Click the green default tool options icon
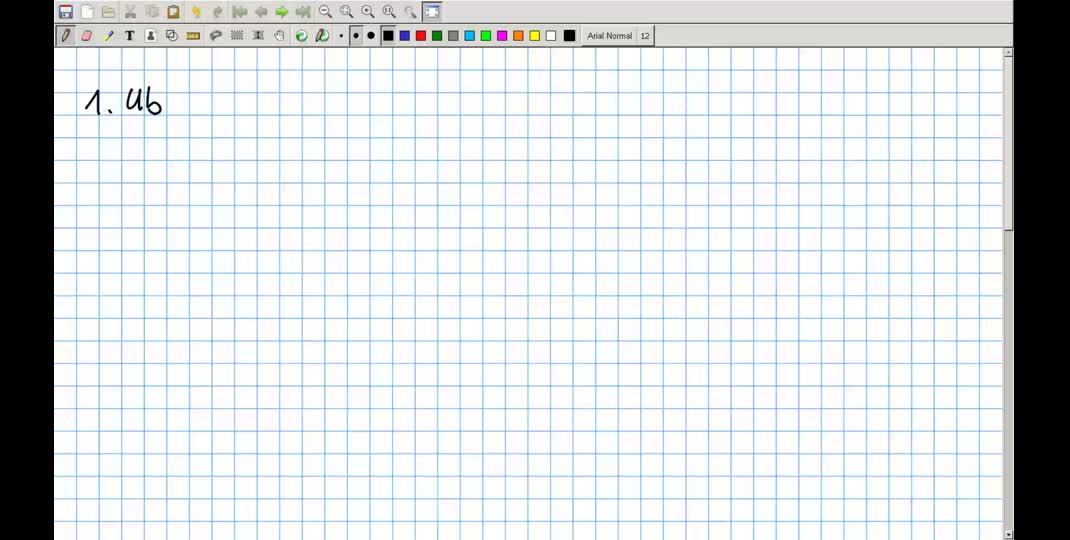This screenshot has width=1070, height=540. click(302, 35)
